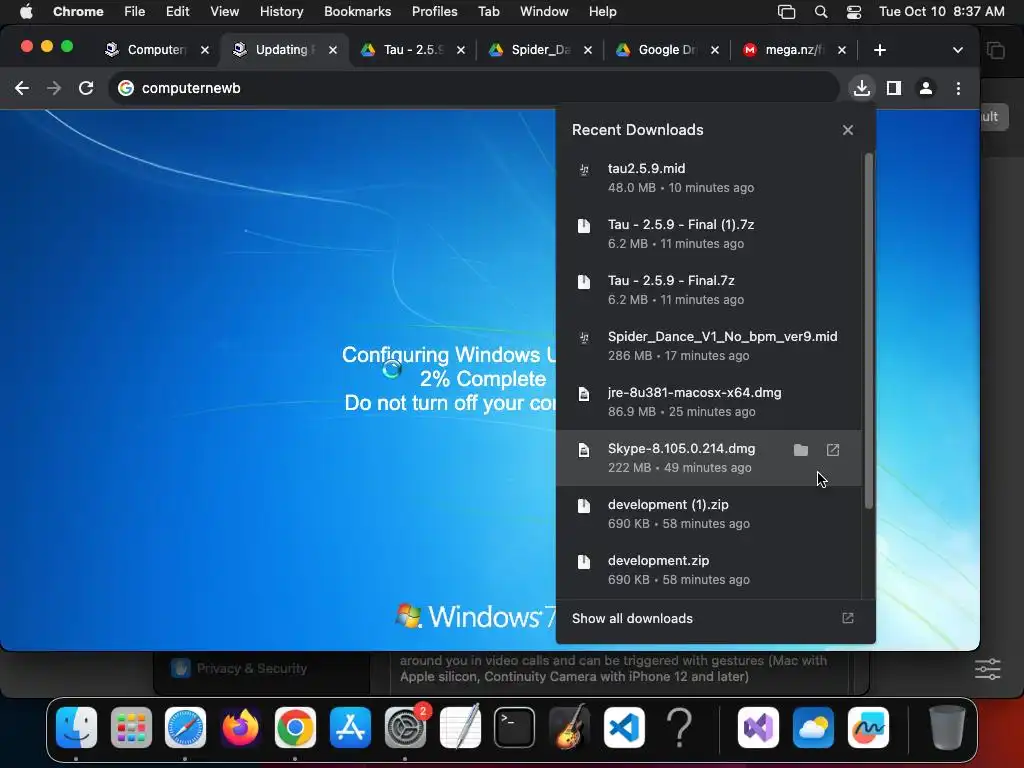Image resolution: width=1024 pixels, height=768 pixels.
Task: Open Visual Studio Code from the Dock
Action: tap(624, 728)
